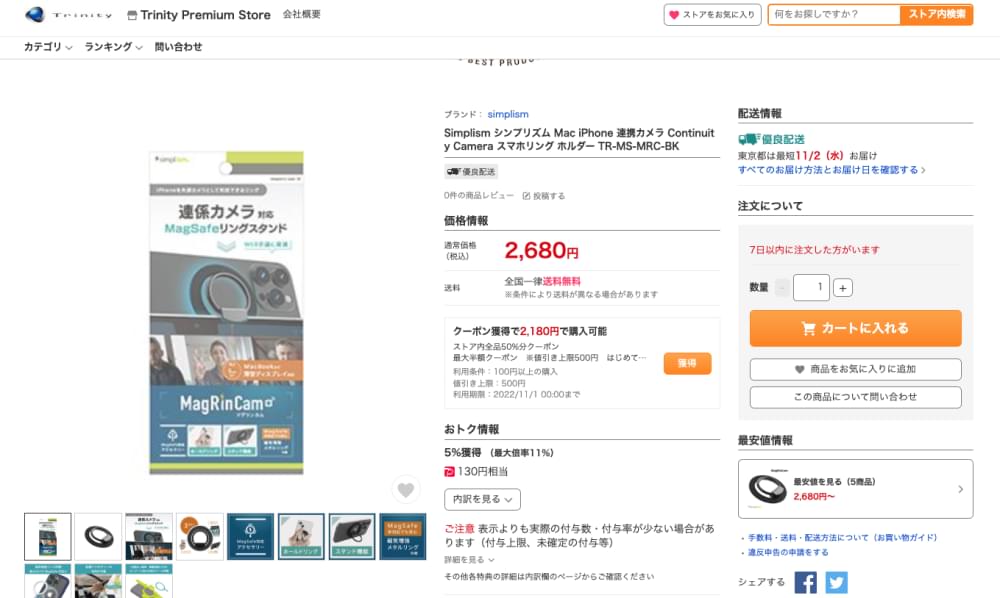Decrease quantity with the minus button
Viewport: 1000px width, 598px height.
pyautogui.click(x=782, y=288)
